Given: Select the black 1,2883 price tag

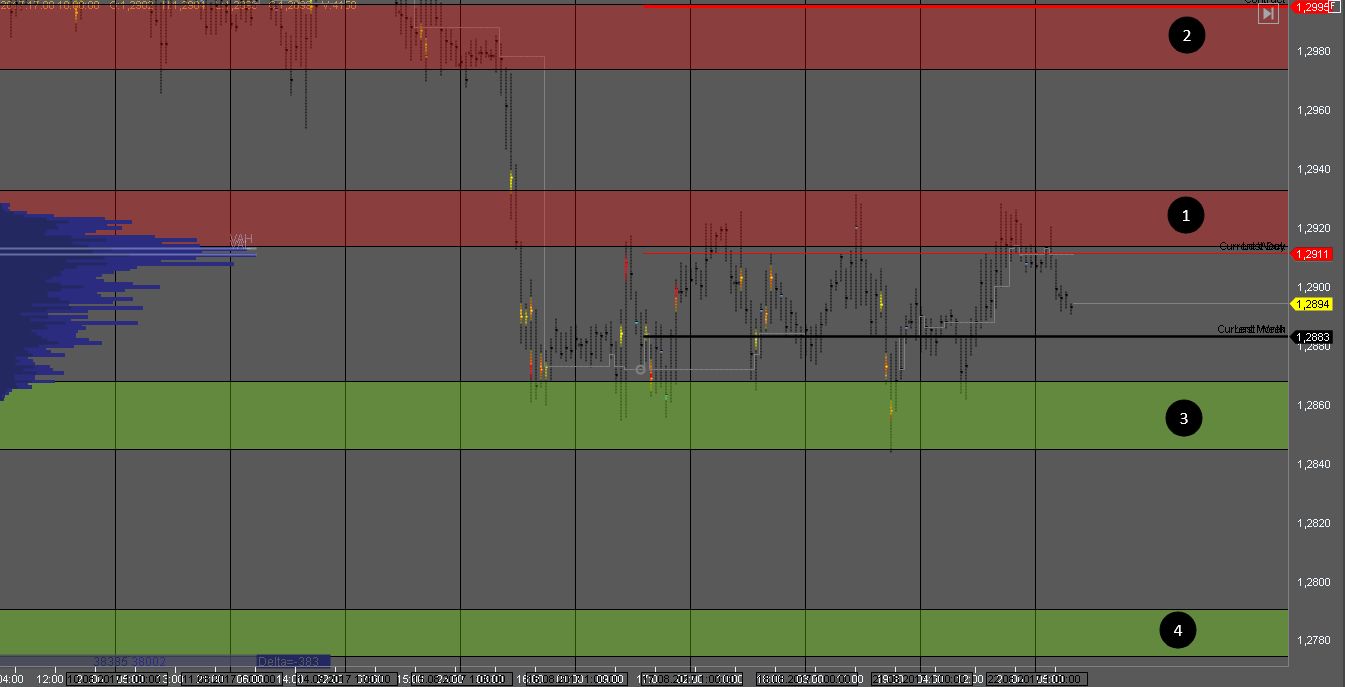Looking at the screenshot, I should pos(1312,337).
